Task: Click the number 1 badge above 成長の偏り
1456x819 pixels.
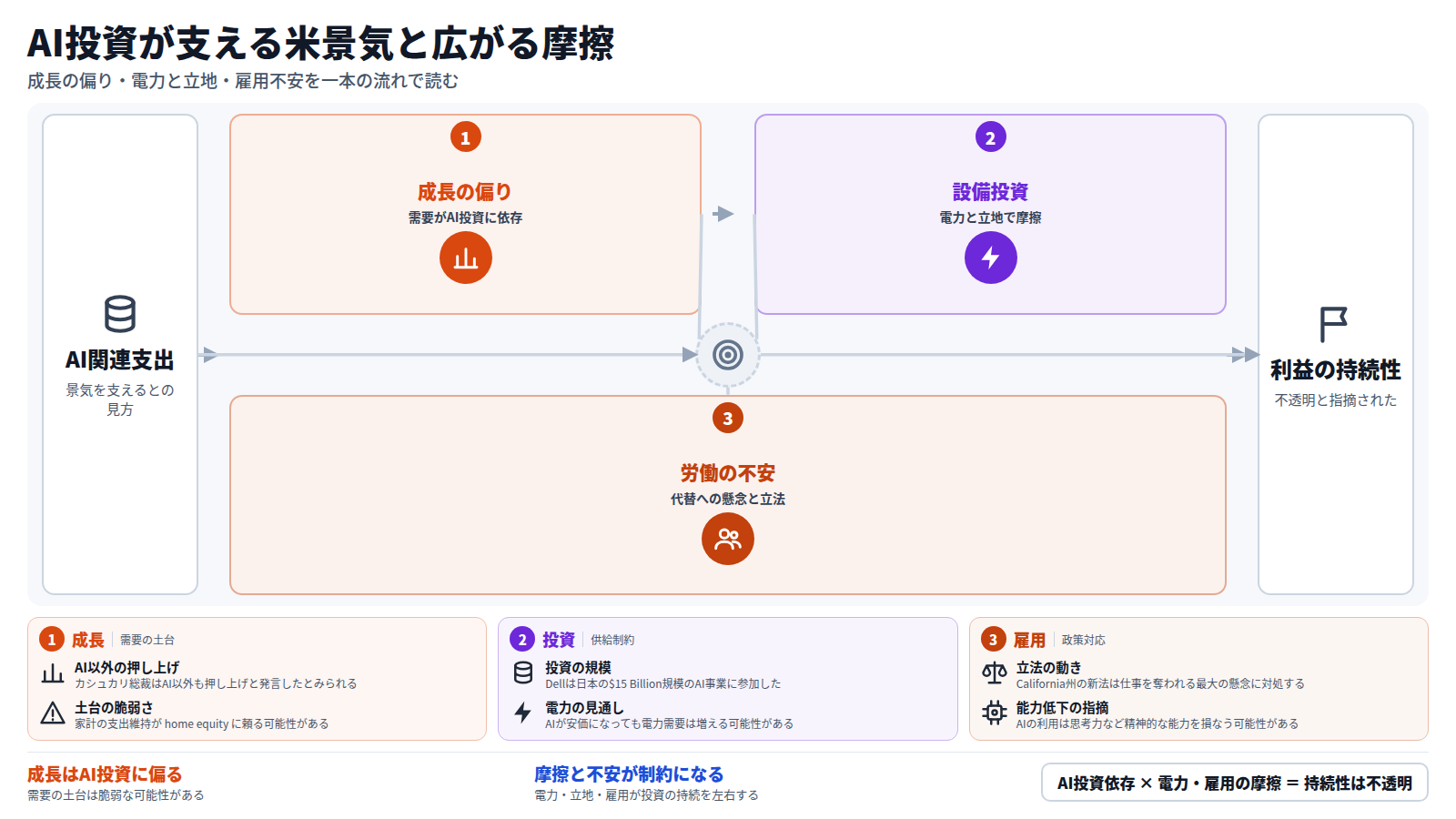Action: coord(466,137)
